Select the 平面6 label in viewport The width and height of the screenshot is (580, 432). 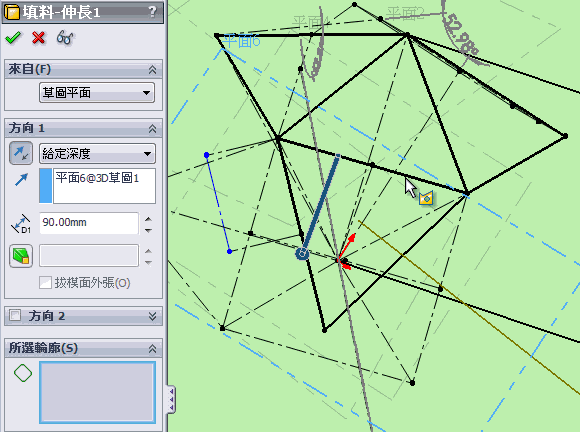click(x=242, y=41)
